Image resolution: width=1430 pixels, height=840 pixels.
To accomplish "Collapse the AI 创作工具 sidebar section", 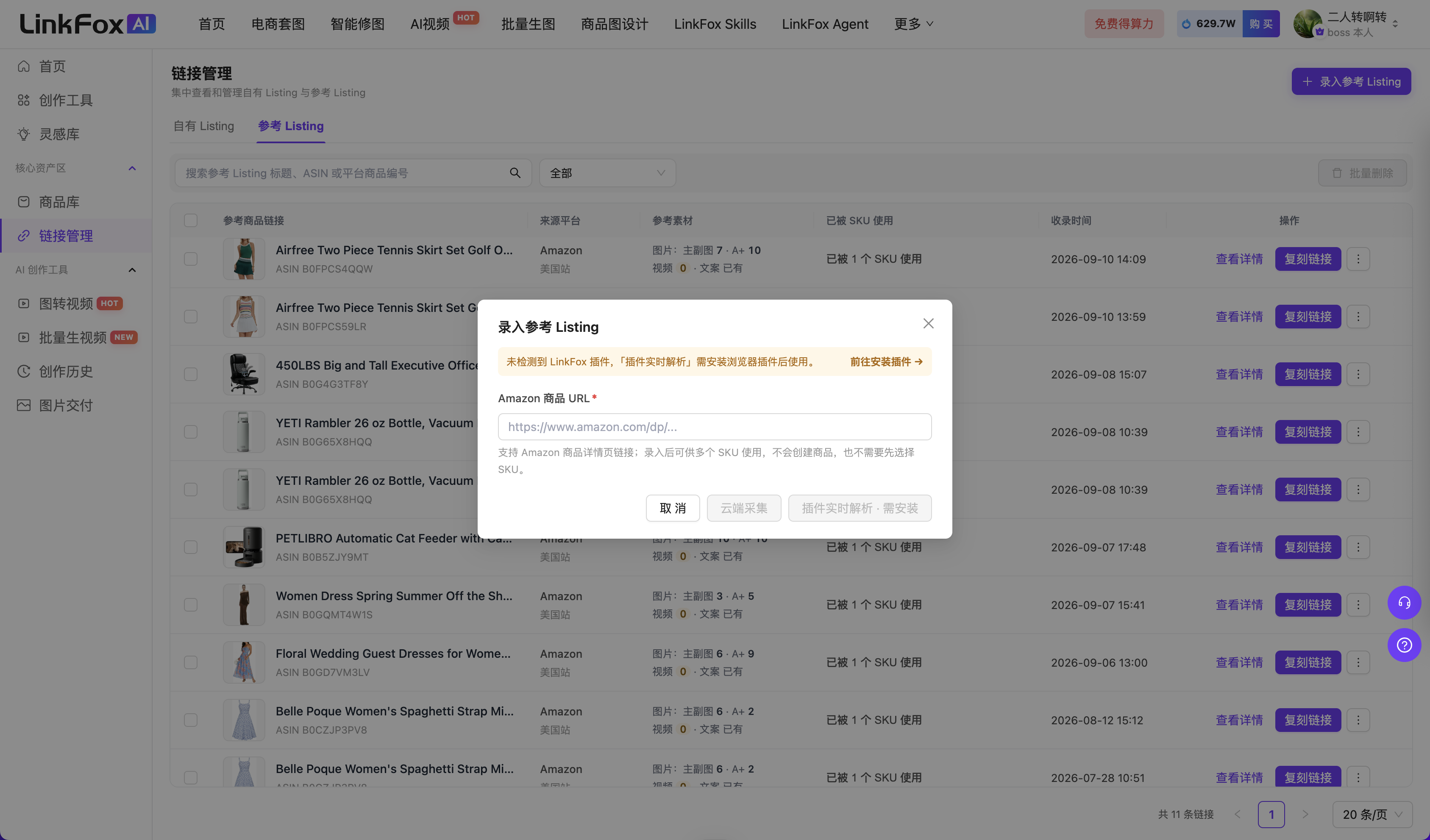I will point(132,270).
